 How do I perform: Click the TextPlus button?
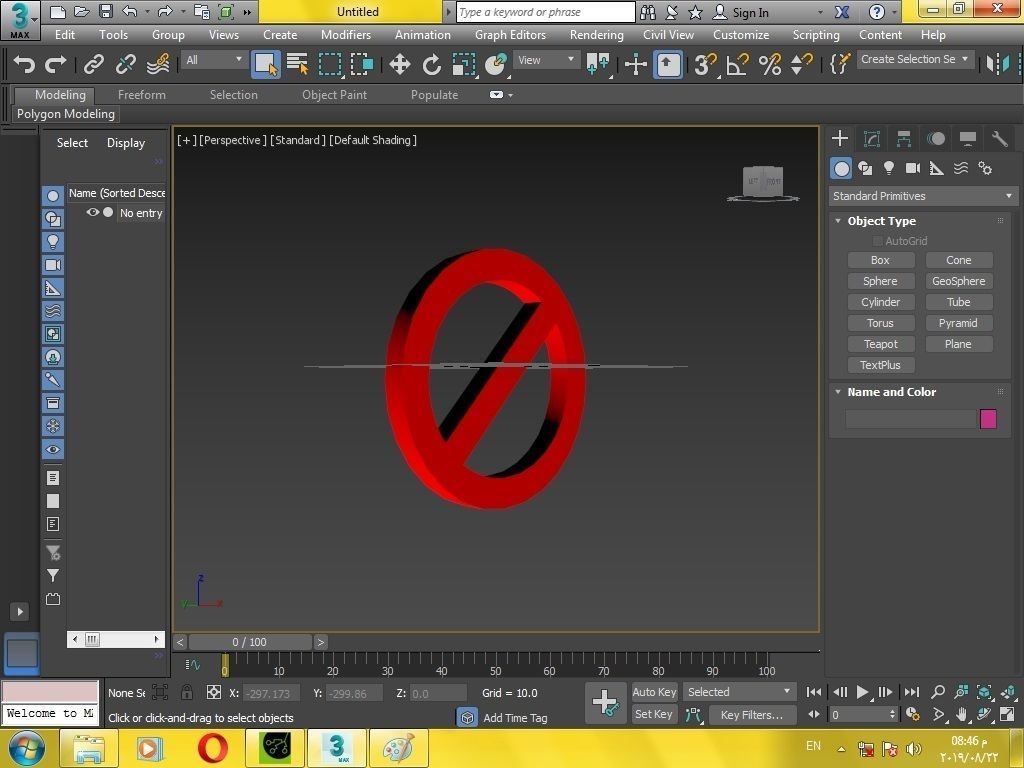point(880,365)
